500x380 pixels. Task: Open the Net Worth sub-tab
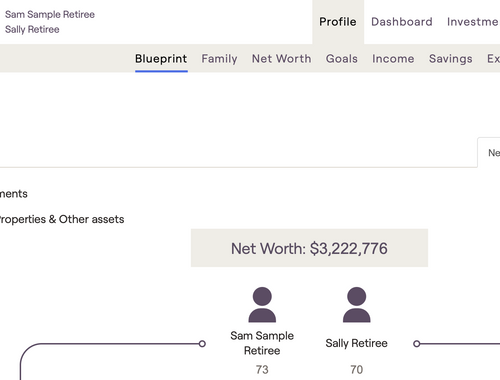click(x=282, y=59)
